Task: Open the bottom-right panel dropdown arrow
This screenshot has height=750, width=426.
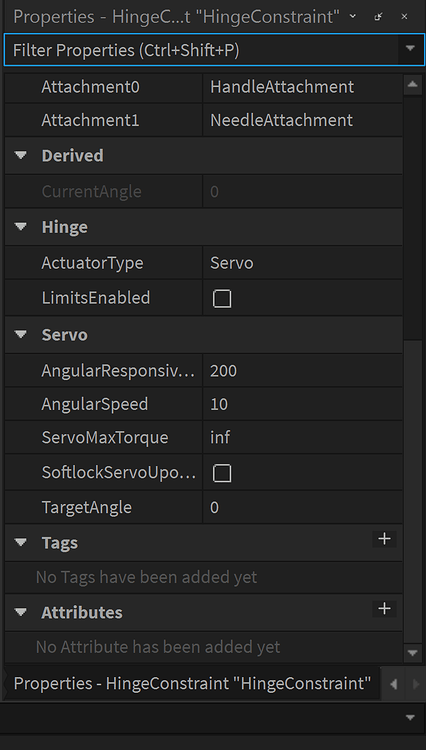Action: point(410,717)
